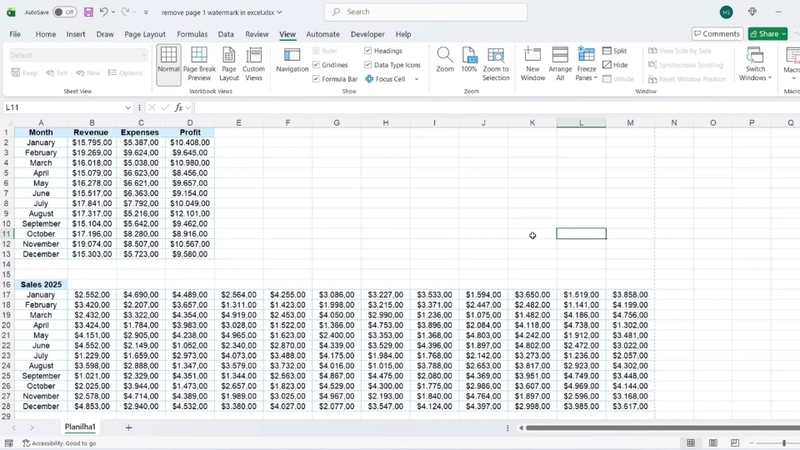Open file name dropdown in title bar
Screen dimensions: 800x450
(x=279, y=12)
